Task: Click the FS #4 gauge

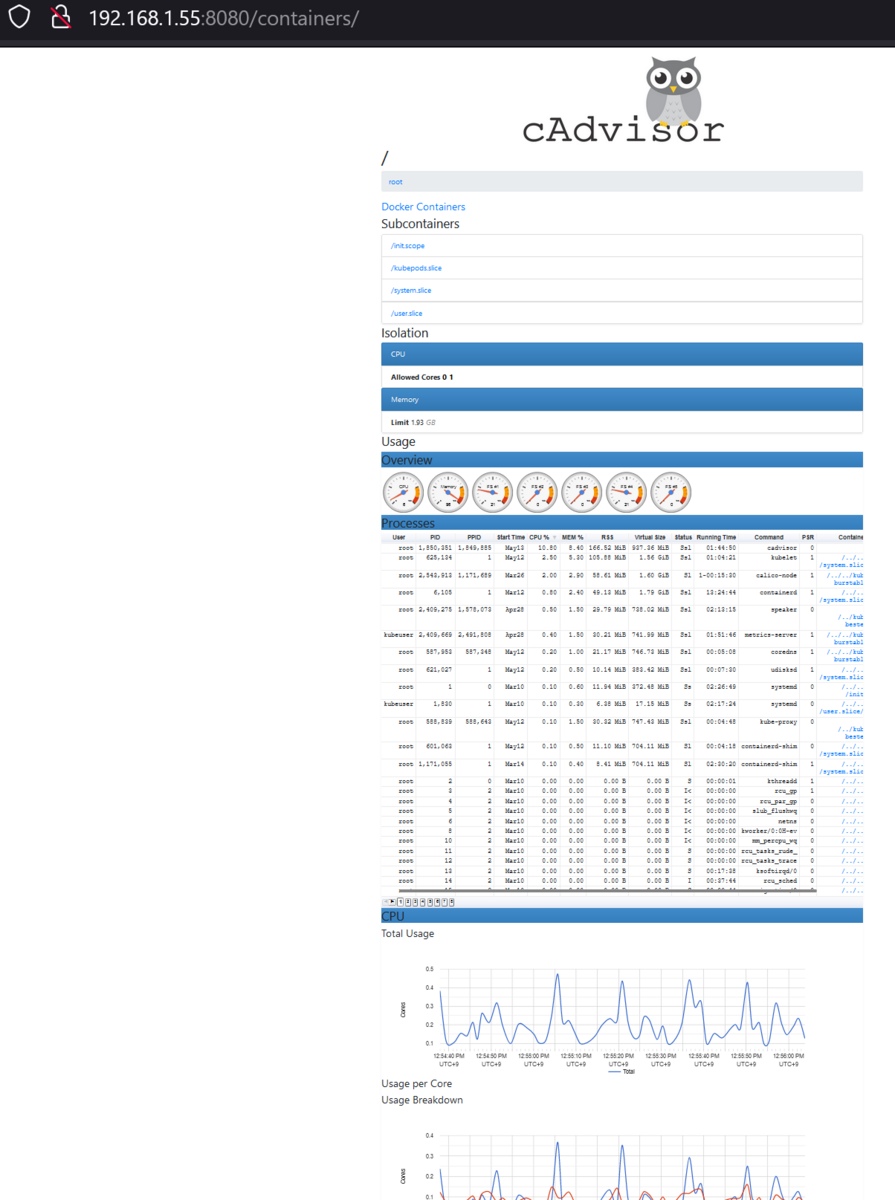Action: point(627,493)
